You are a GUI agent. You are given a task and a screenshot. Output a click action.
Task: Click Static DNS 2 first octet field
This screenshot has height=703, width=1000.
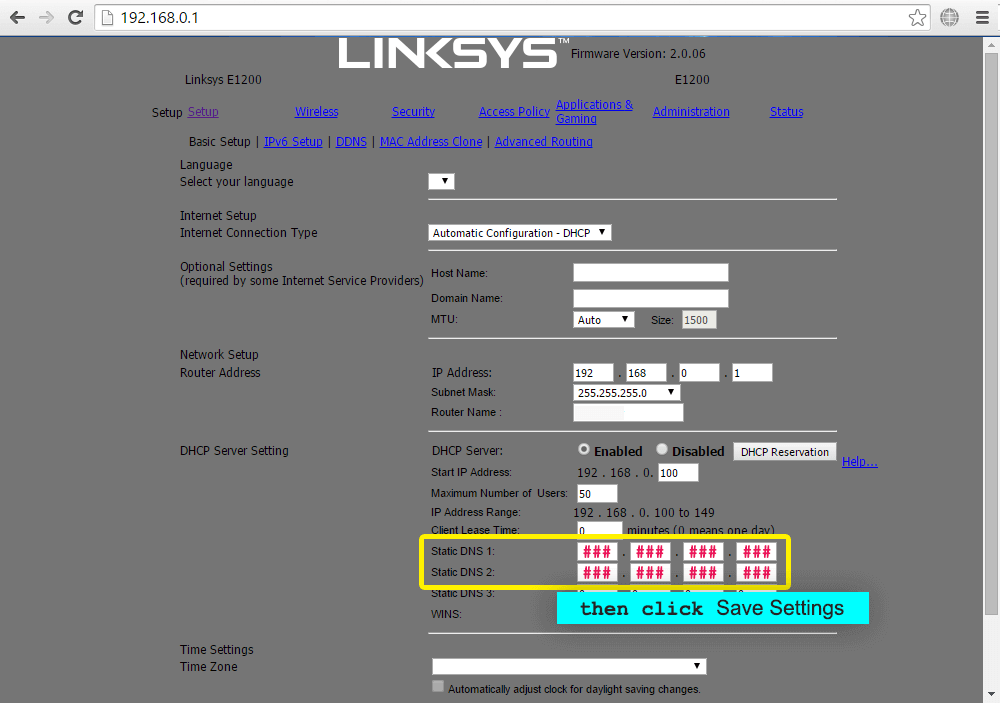[x=597, y=572]
